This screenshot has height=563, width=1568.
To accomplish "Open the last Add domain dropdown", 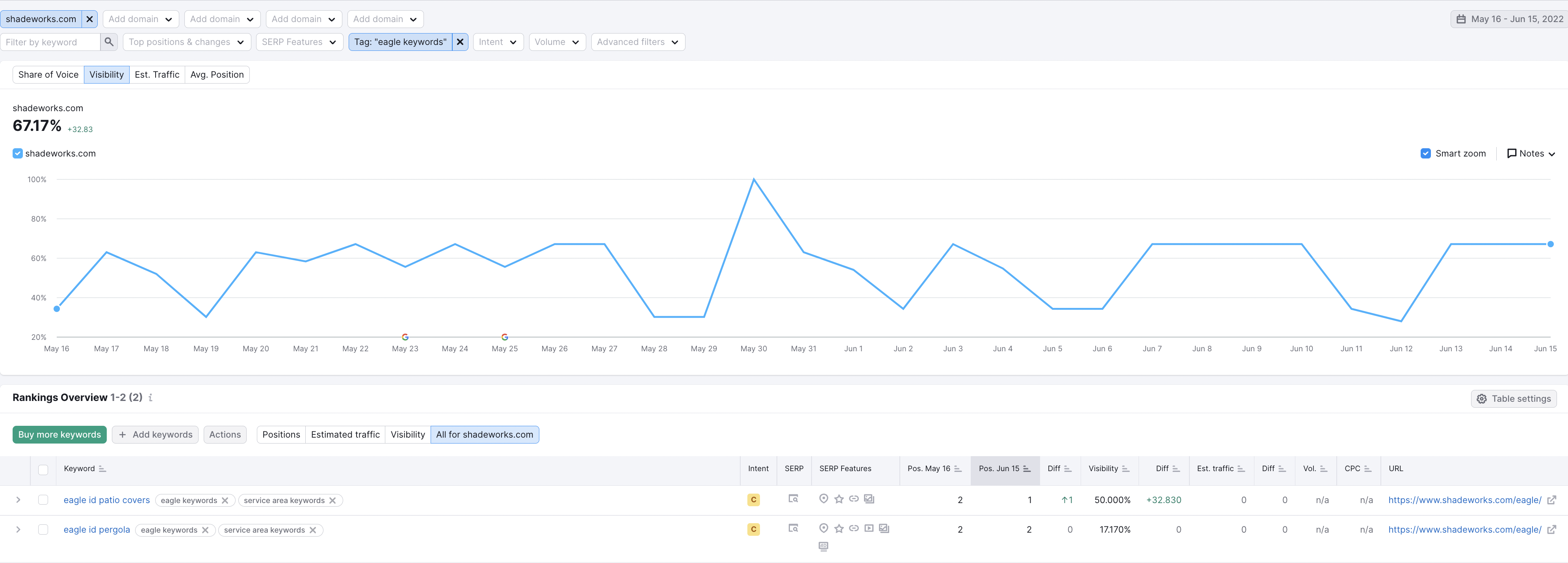I will click(385, 19).
